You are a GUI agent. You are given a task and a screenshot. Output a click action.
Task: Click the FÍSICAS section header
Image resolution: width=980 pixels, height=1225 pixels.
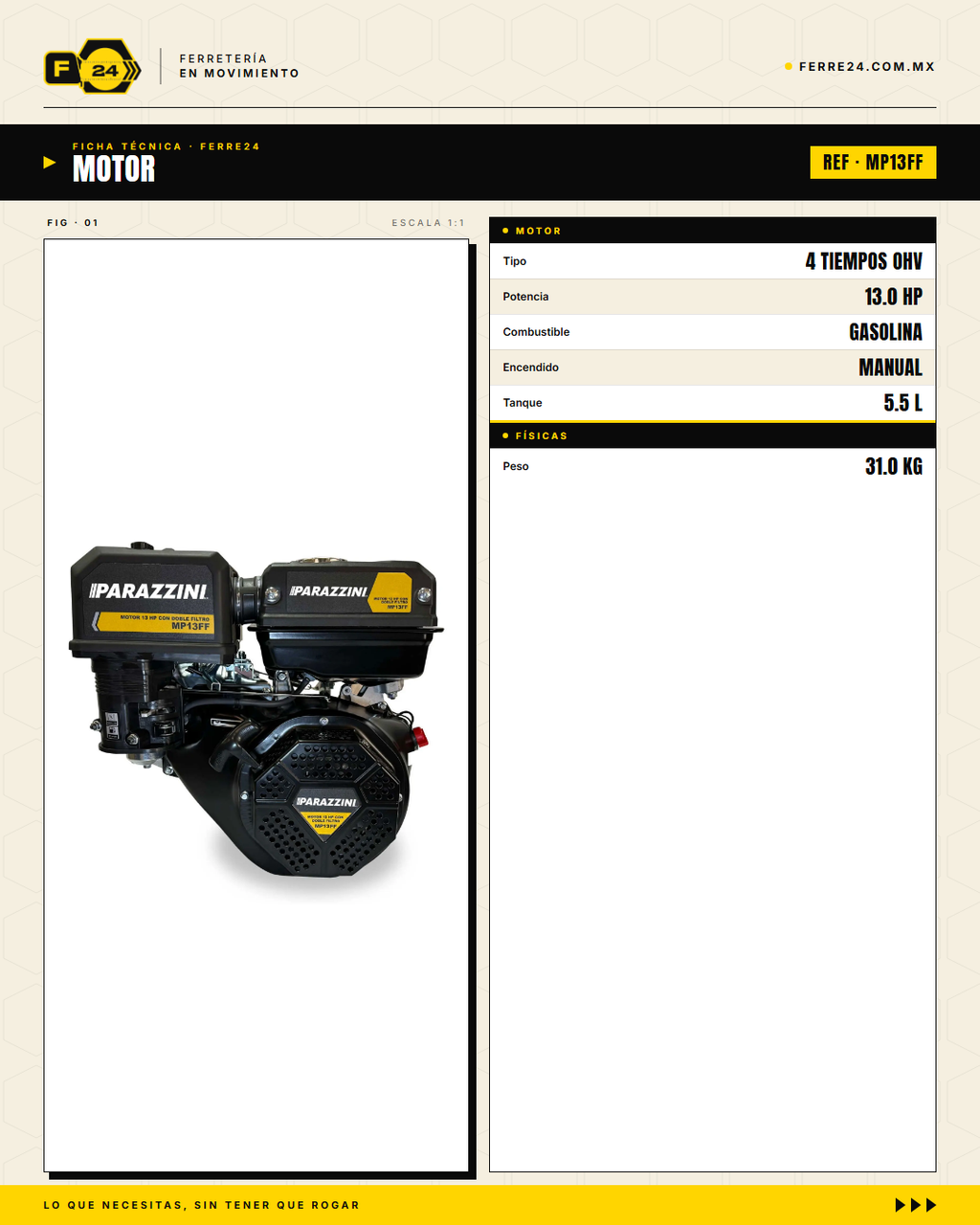[712, 435]
